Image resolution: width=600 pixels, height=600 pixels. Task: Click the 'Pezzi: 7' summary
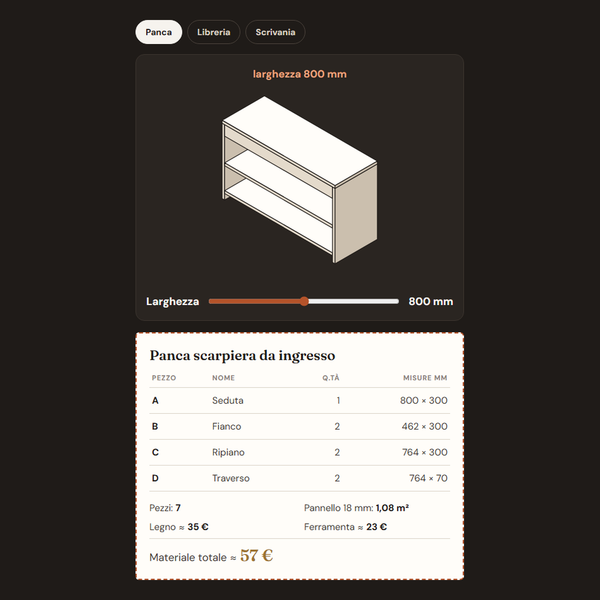165,508
